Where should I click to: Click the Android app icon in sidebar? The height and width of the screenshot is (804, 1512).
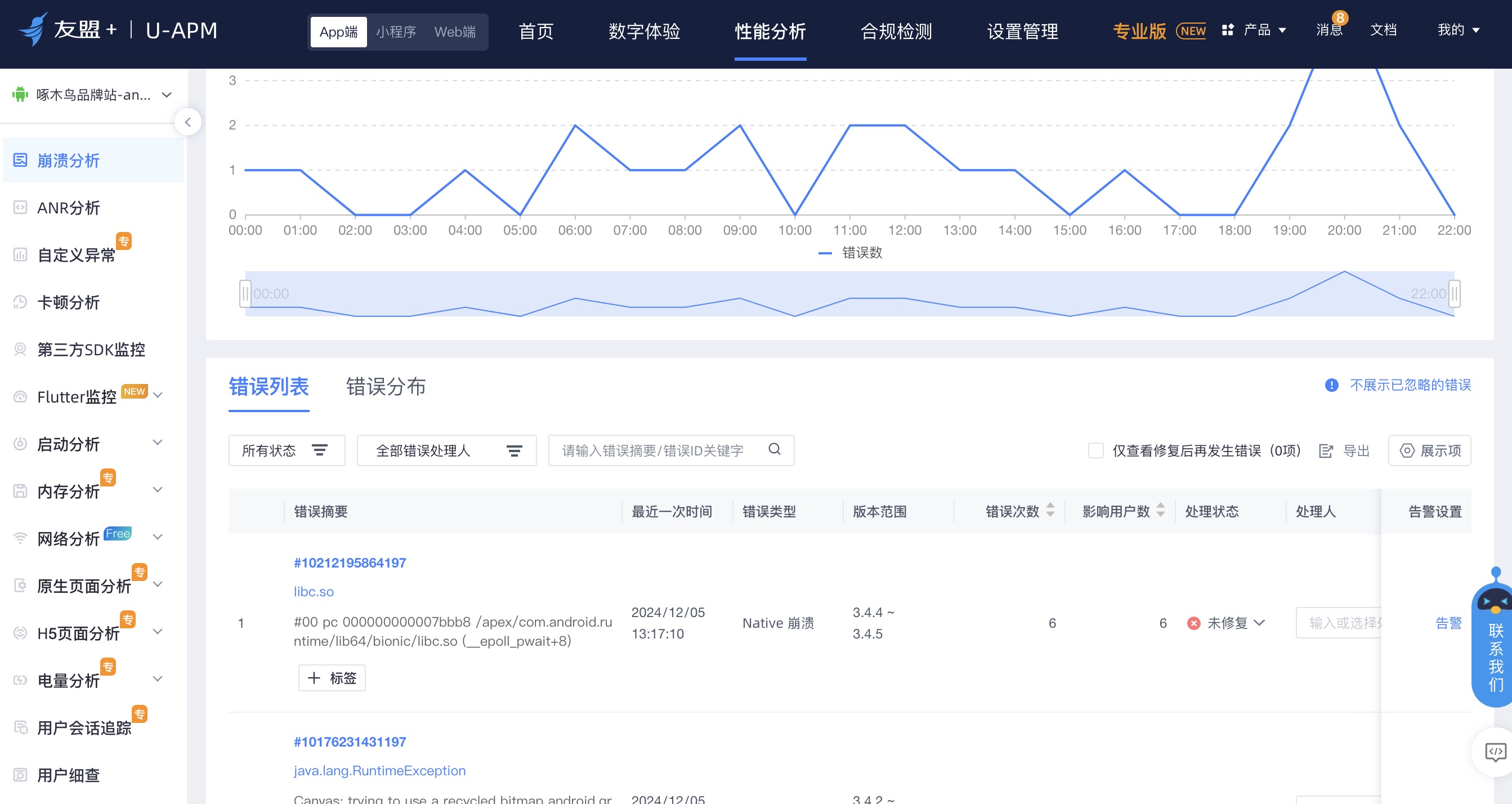point(20,95)
